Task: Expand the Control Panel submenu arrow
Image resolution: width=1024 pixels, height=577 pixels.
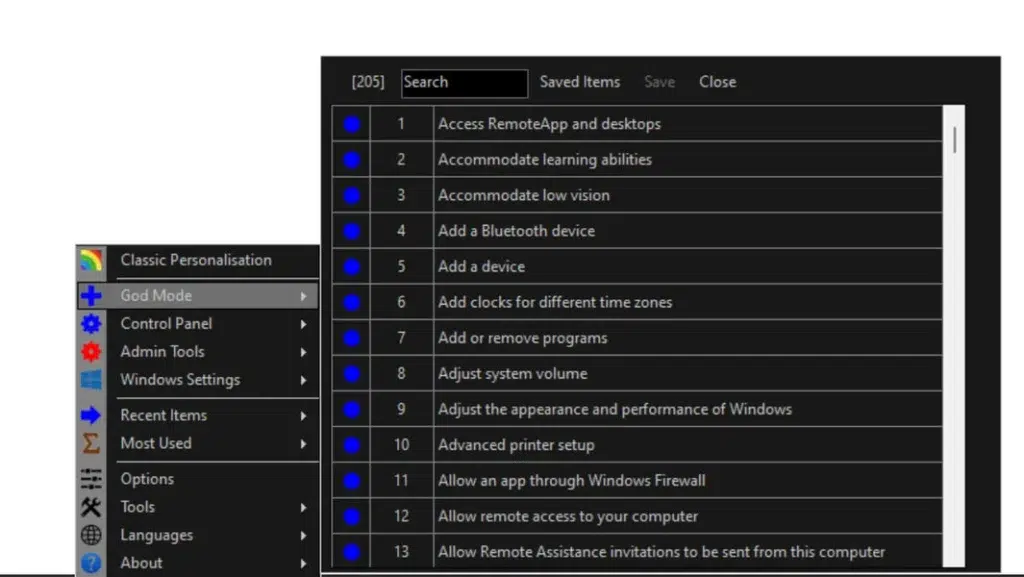Action: [x=304, y=324]
